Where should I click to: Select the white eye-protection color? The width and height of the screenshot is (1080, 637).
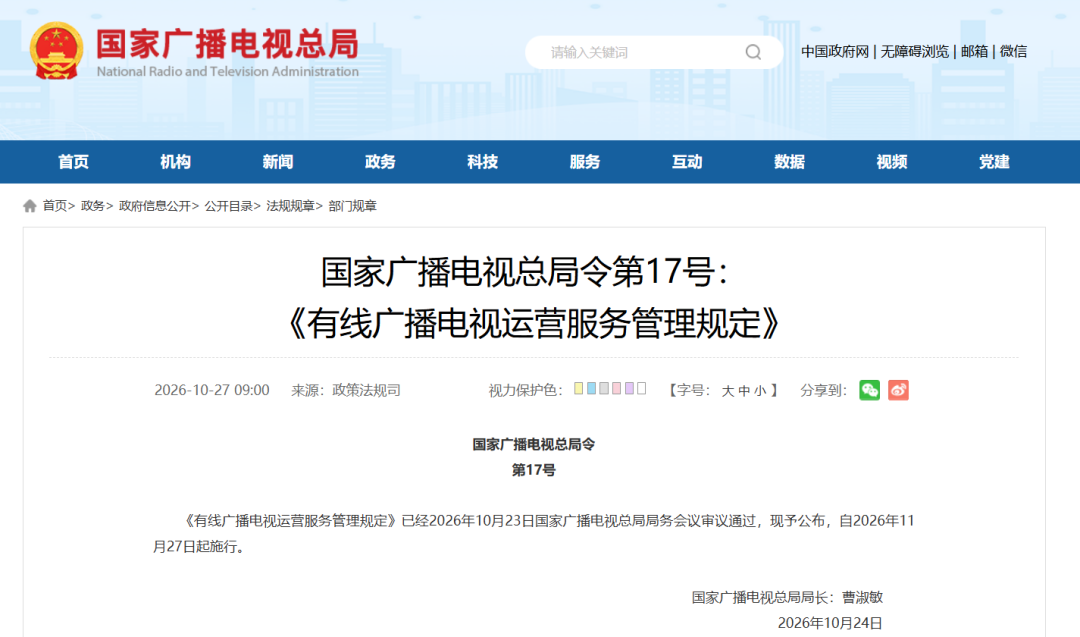point(641,388)
